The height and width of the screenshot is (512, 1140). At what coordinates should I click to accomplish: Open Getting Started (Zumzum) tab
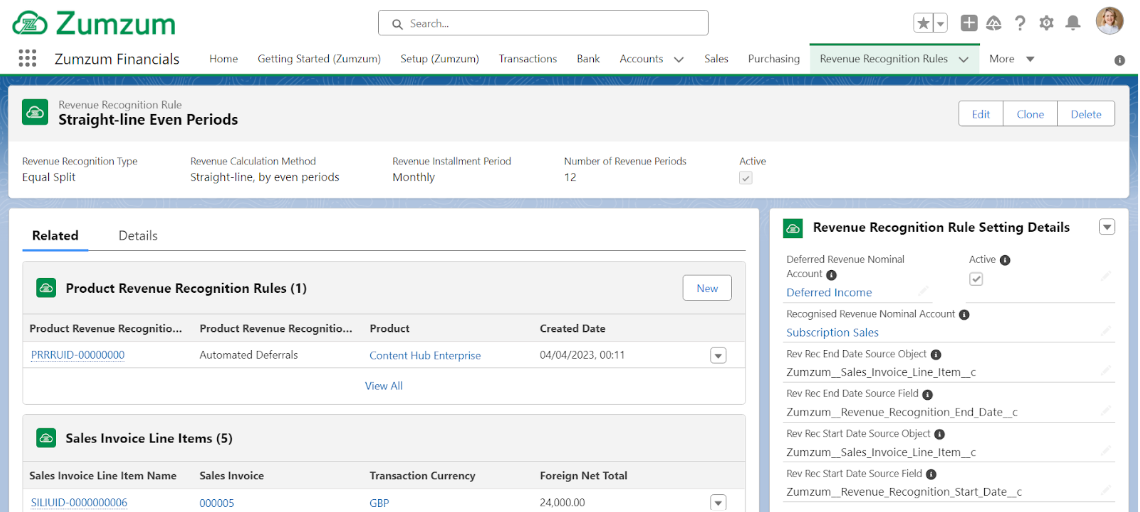click(318, 59)
